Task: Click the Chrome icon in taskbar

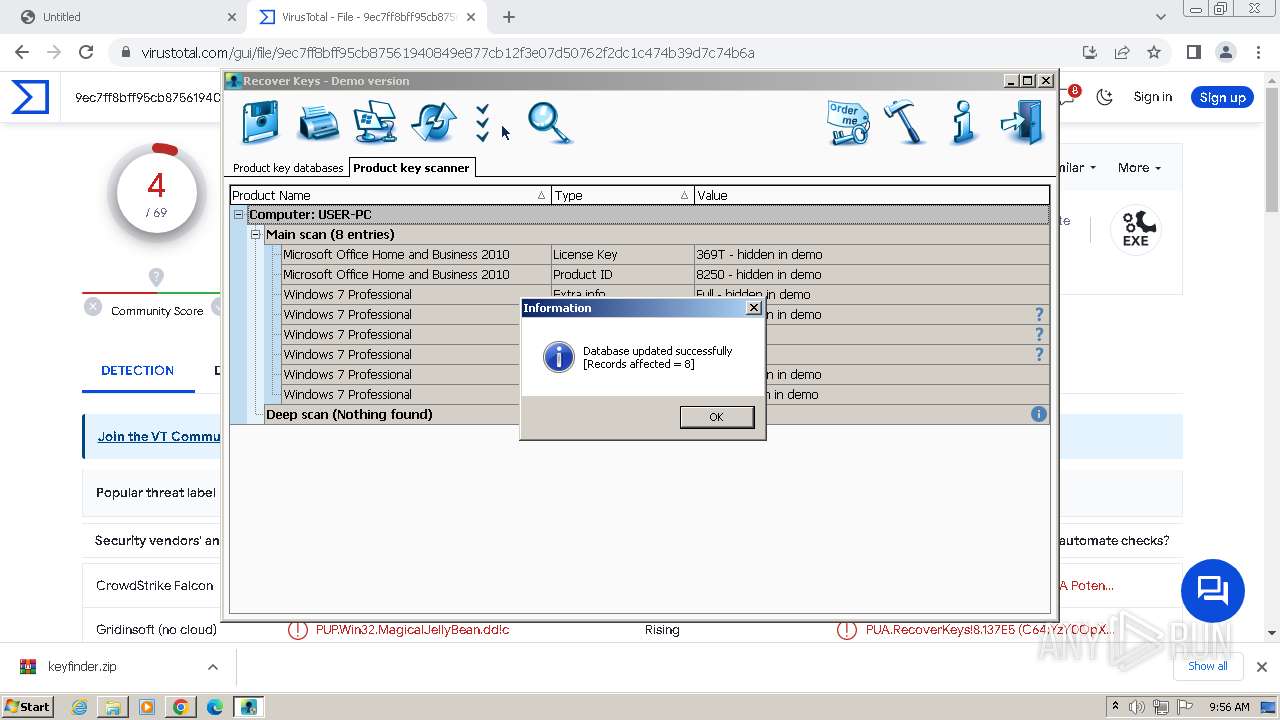Action: coord(180,707)
